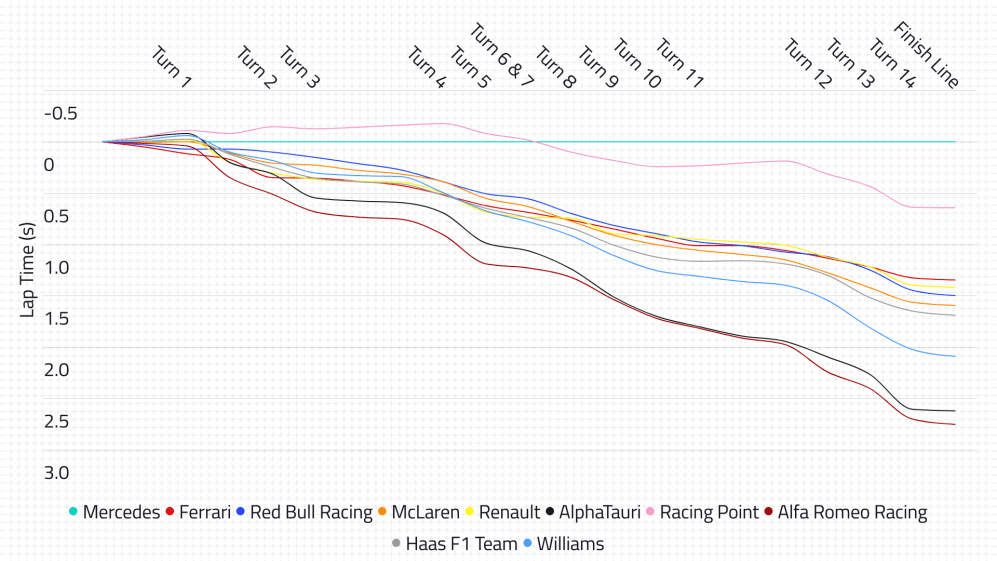
Task: Select the Turn 14 axis label
Action: click(x=892, y=63)
